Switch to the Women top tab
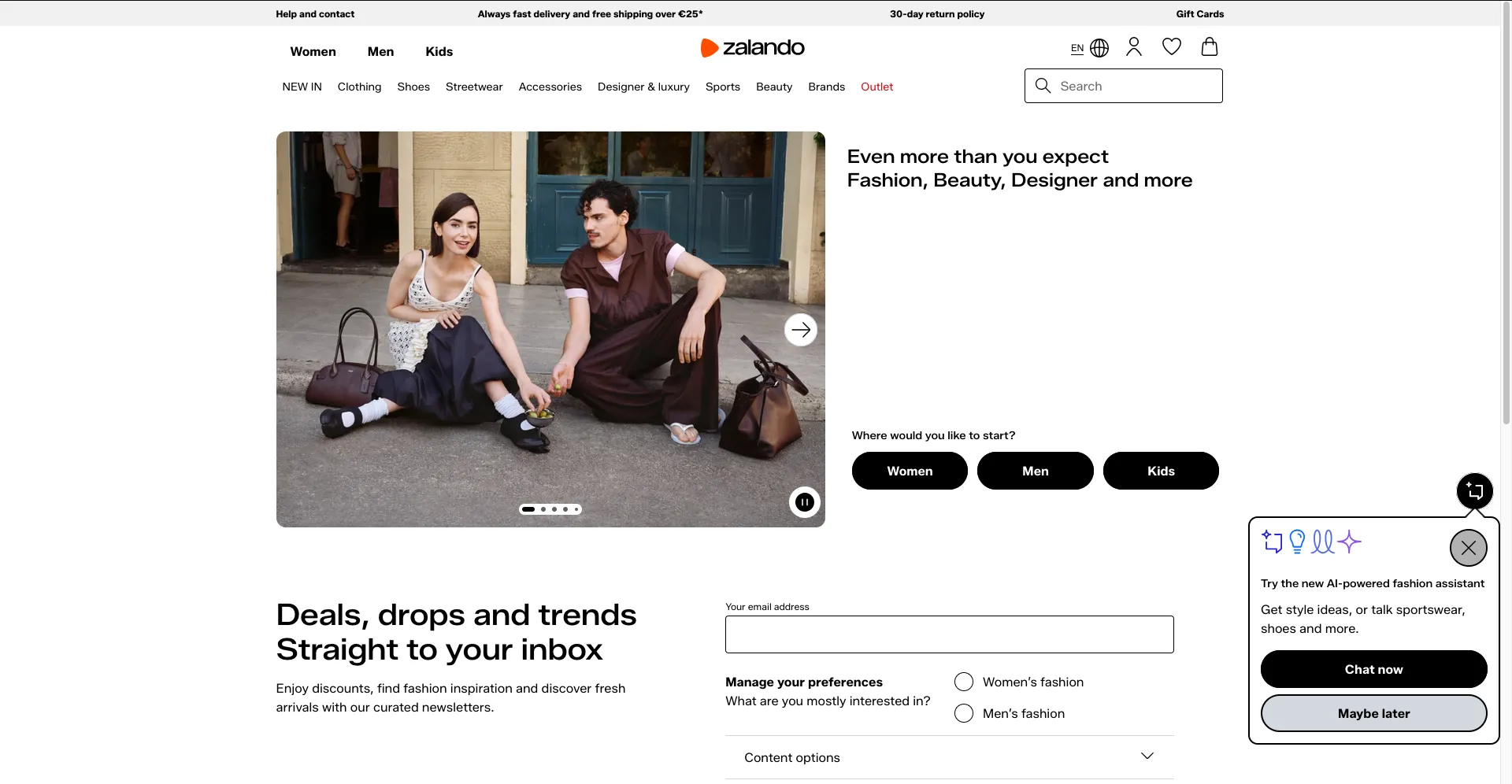This screenshot has width=1512, height=784. [x=313, y=51]
